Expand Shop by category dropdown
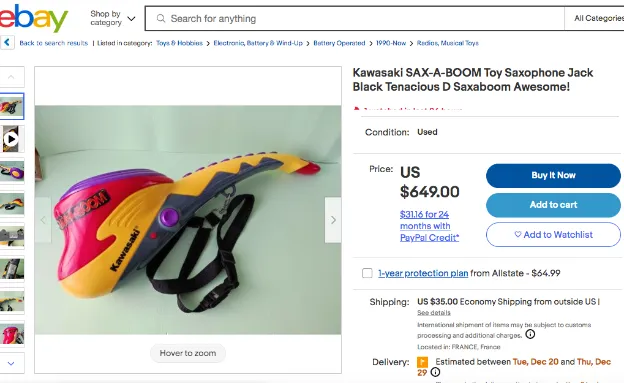Viewport: 624px width, 383px height. [x=113, y=18]
